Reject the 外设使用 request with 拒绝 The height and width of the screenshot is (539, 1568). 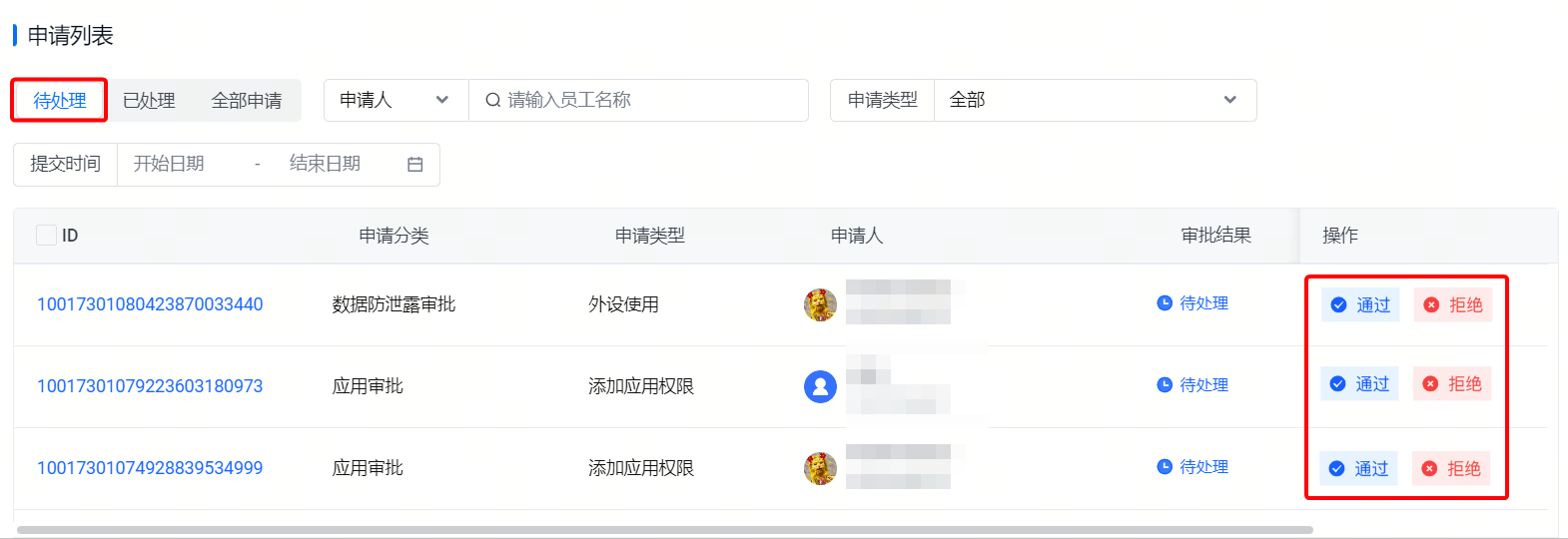click(x=1453, y=305)
